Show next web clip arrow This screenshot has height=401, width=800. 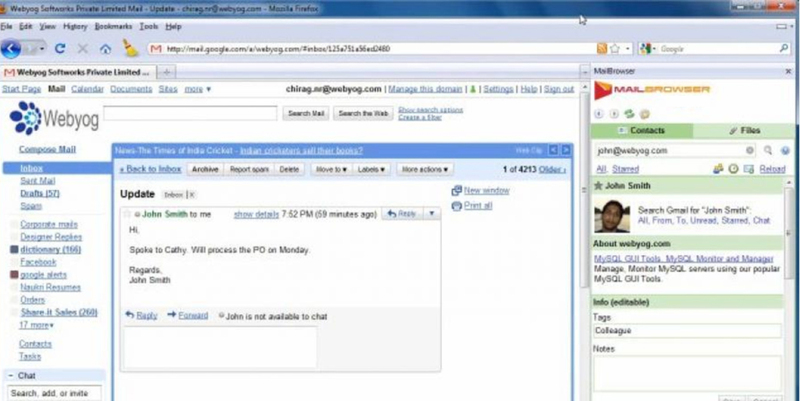pos(566,151)
